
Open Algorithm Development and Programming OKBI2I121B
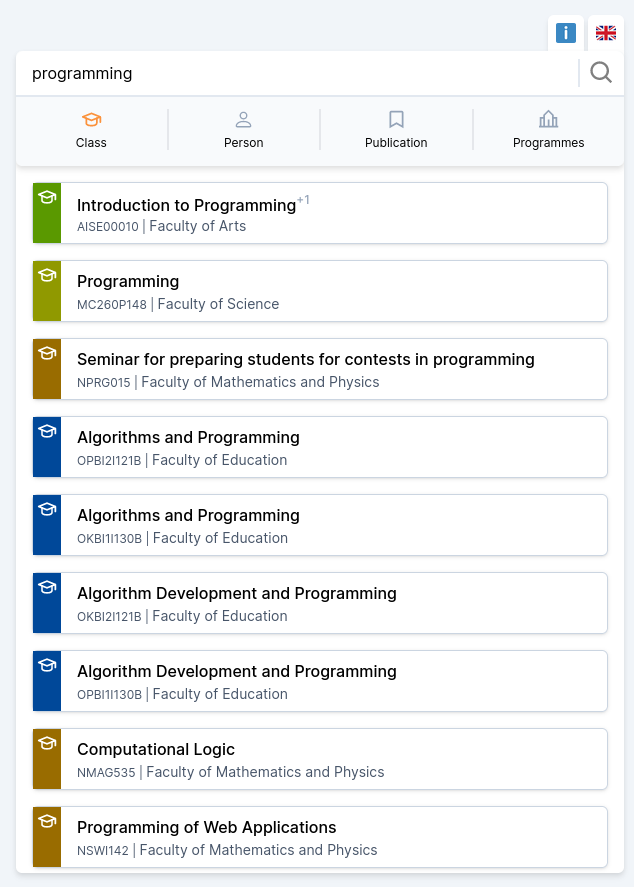pos(320,604)
